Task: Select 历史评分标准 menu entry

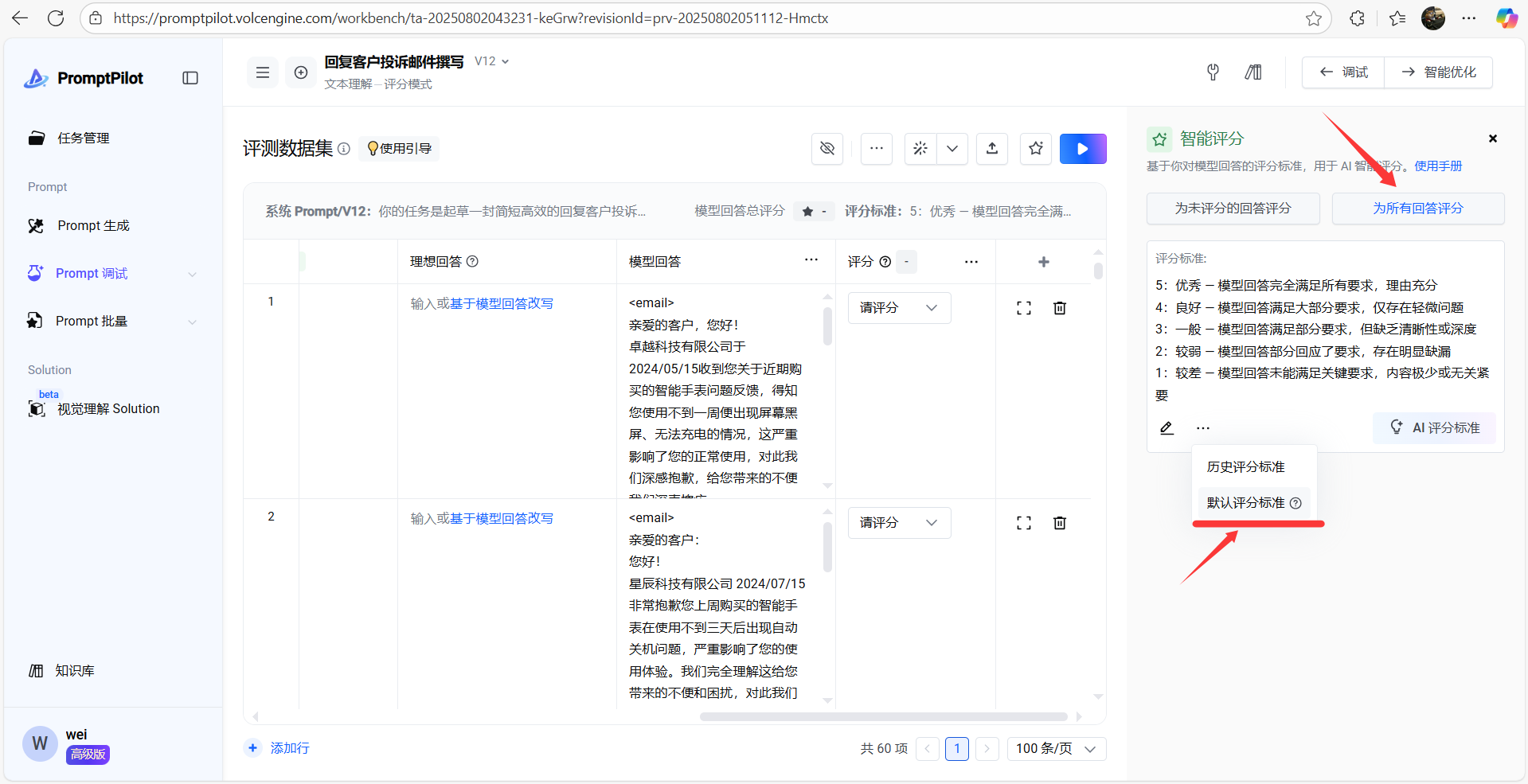Action: coord(1245,467)
